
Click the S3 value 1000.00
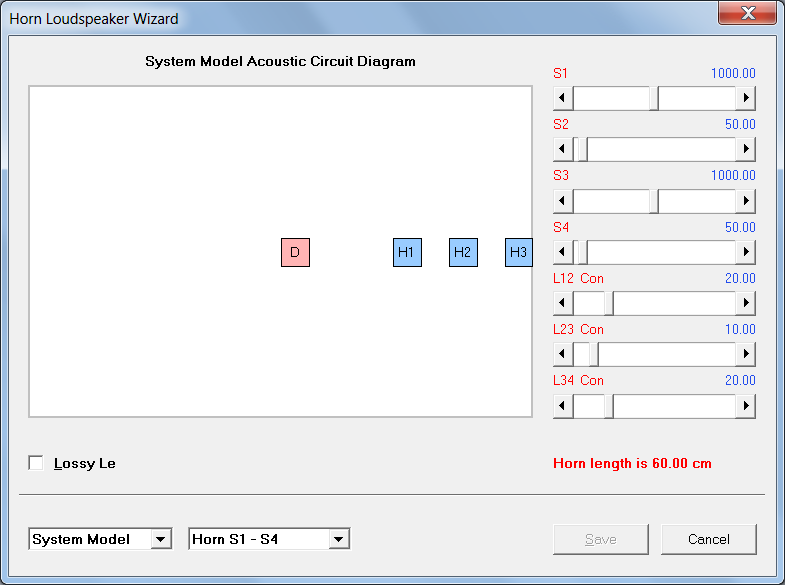pyautogui.click(x=733, y=176)
